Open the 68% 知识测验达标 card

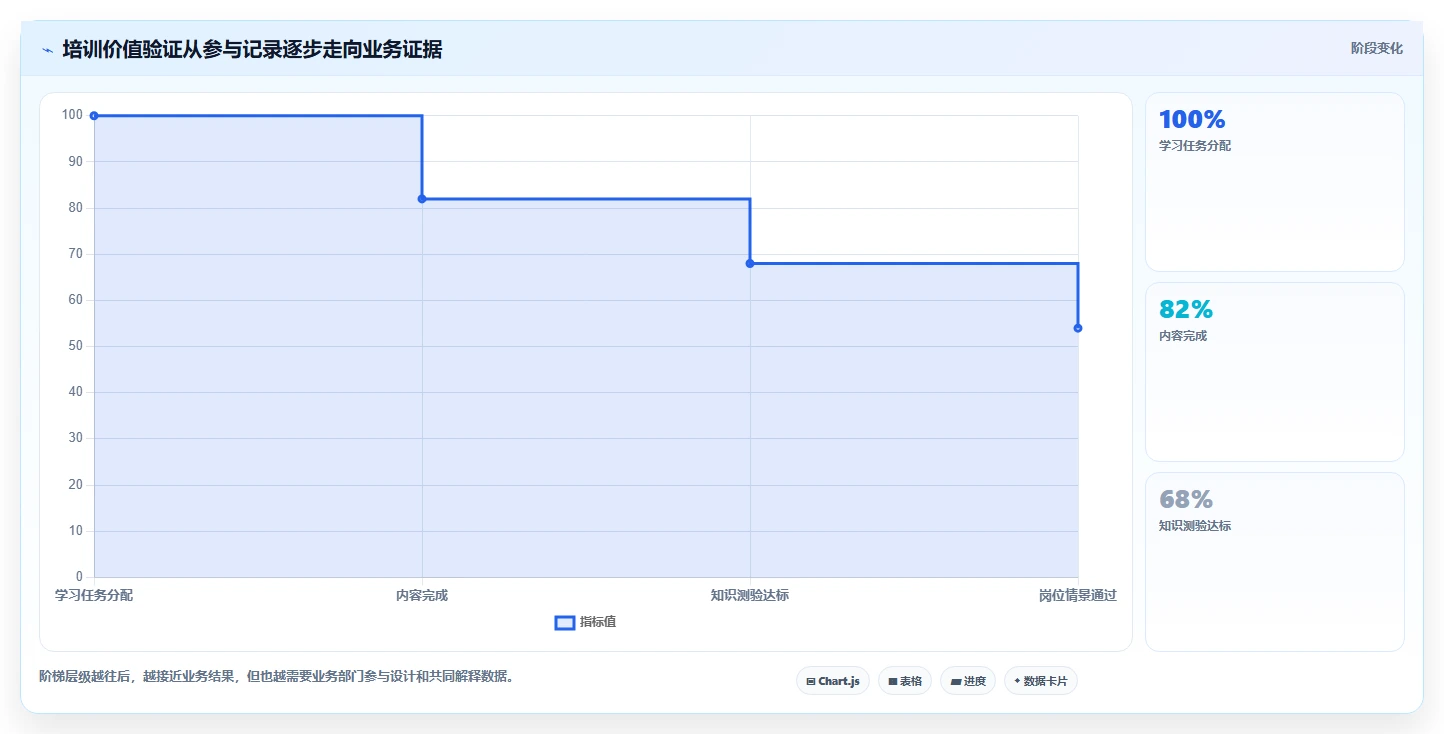tap(1274, 562)
